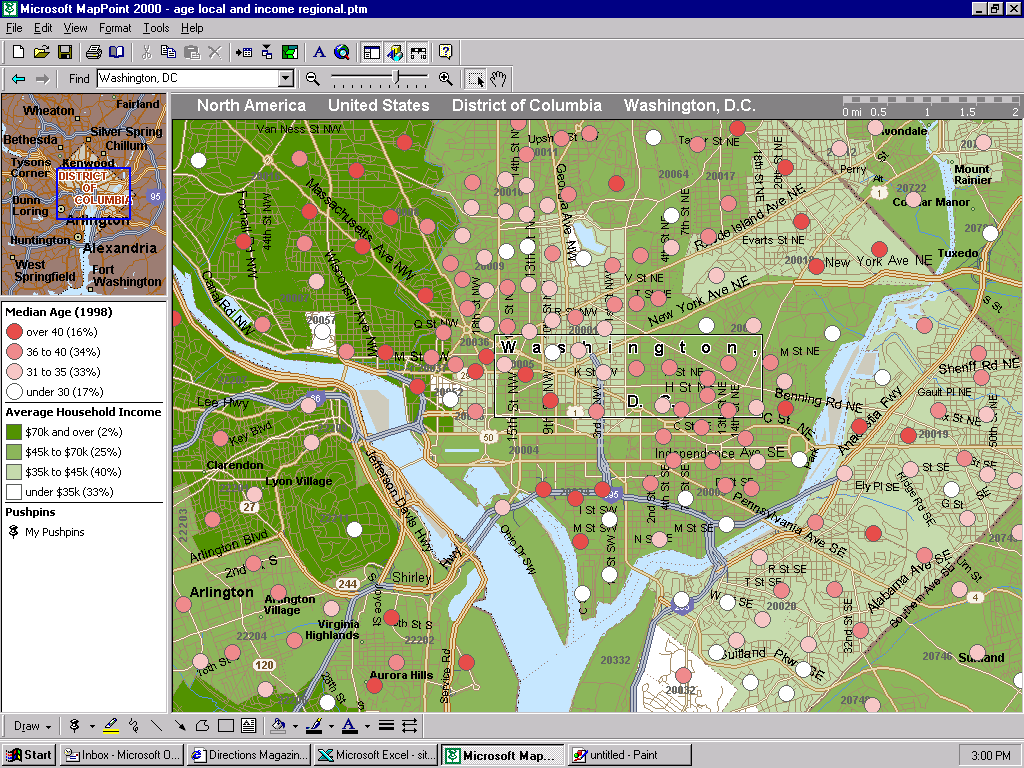Click the Help question mark icon
Viewport: 1024px width, 768px height.
pos(445,52)
